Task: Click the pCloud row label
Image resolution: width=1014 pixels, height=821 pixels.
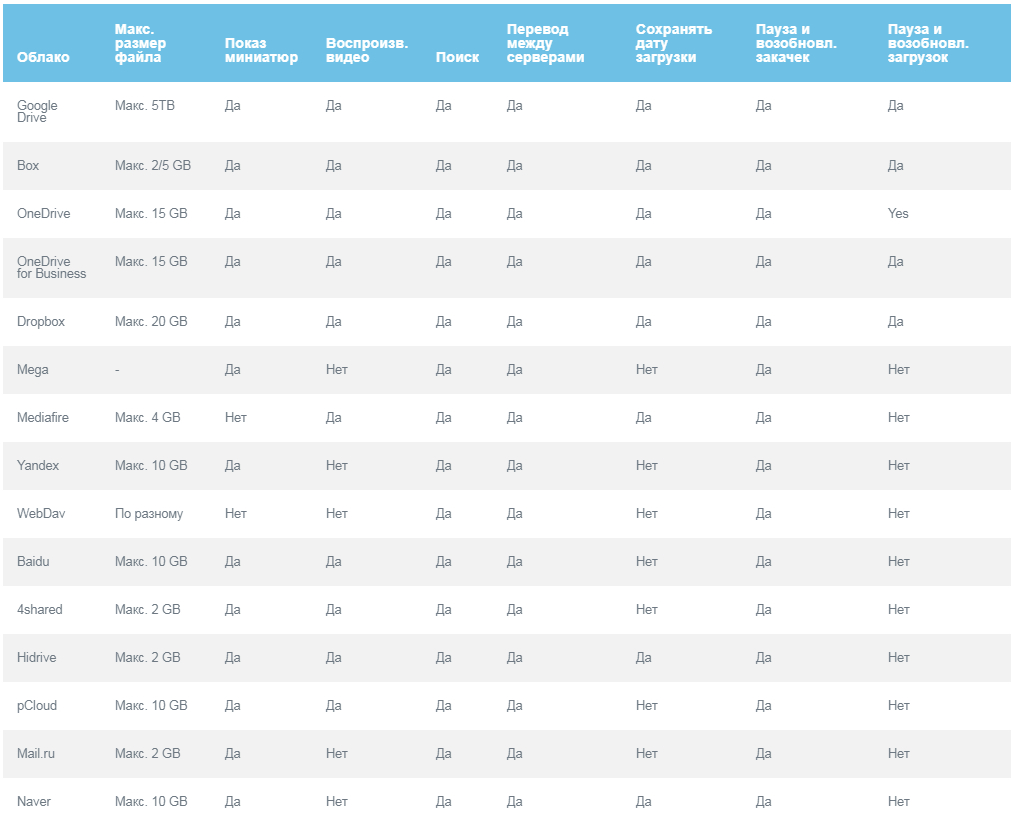Action: point(37,705)
